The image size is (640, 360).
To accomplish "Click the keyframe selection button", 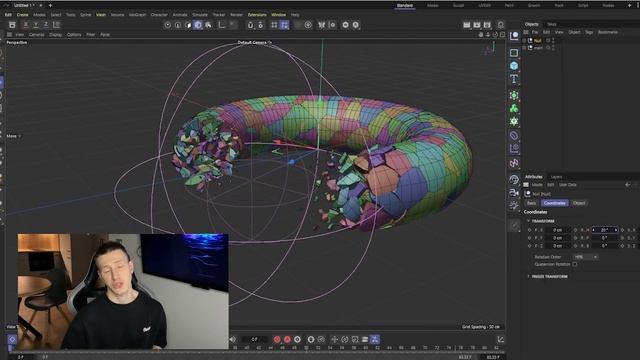I will pyautogui.click(x=298, y=339).
